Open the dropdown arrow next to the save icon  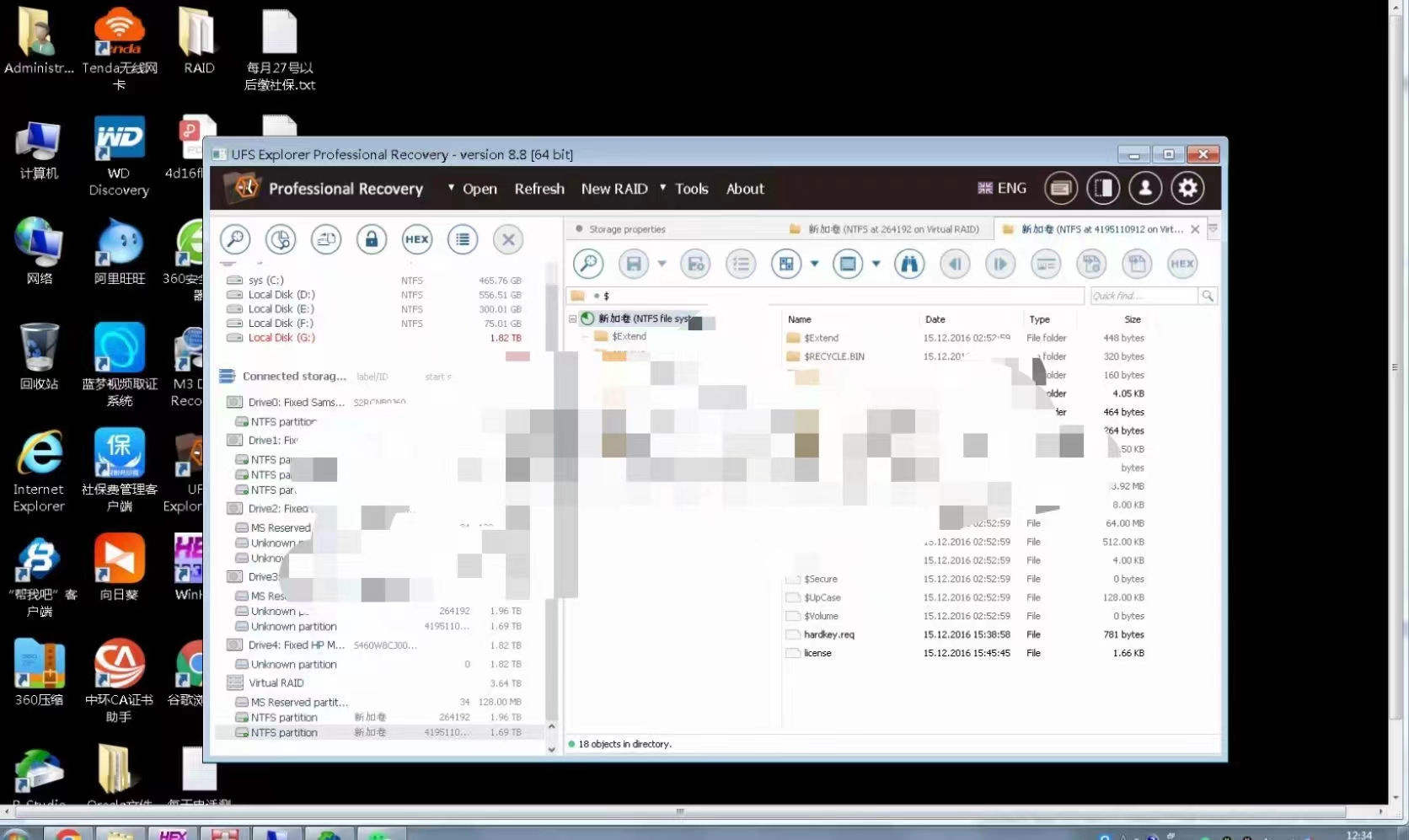[x=662, y=264]
